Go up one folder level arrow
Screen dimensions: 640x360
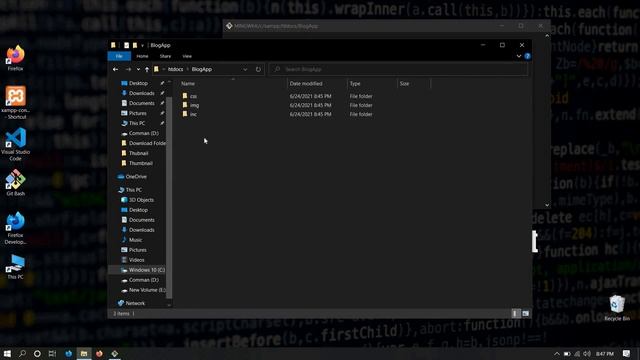pyautogui.click(x=147, y=69)
